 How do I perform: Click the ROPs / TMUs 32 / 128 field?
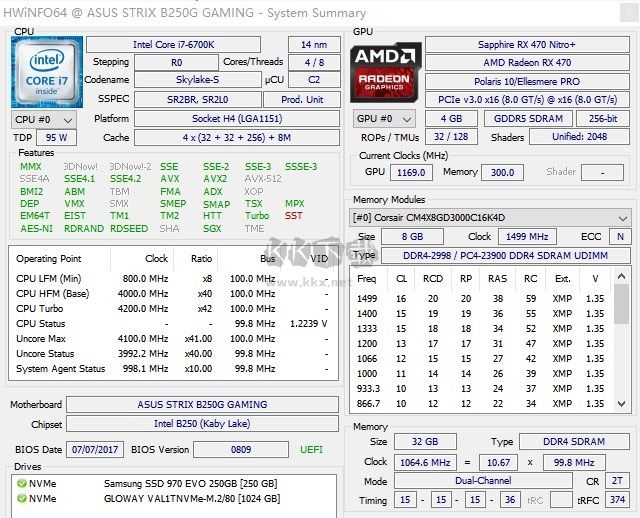point(451,137)
